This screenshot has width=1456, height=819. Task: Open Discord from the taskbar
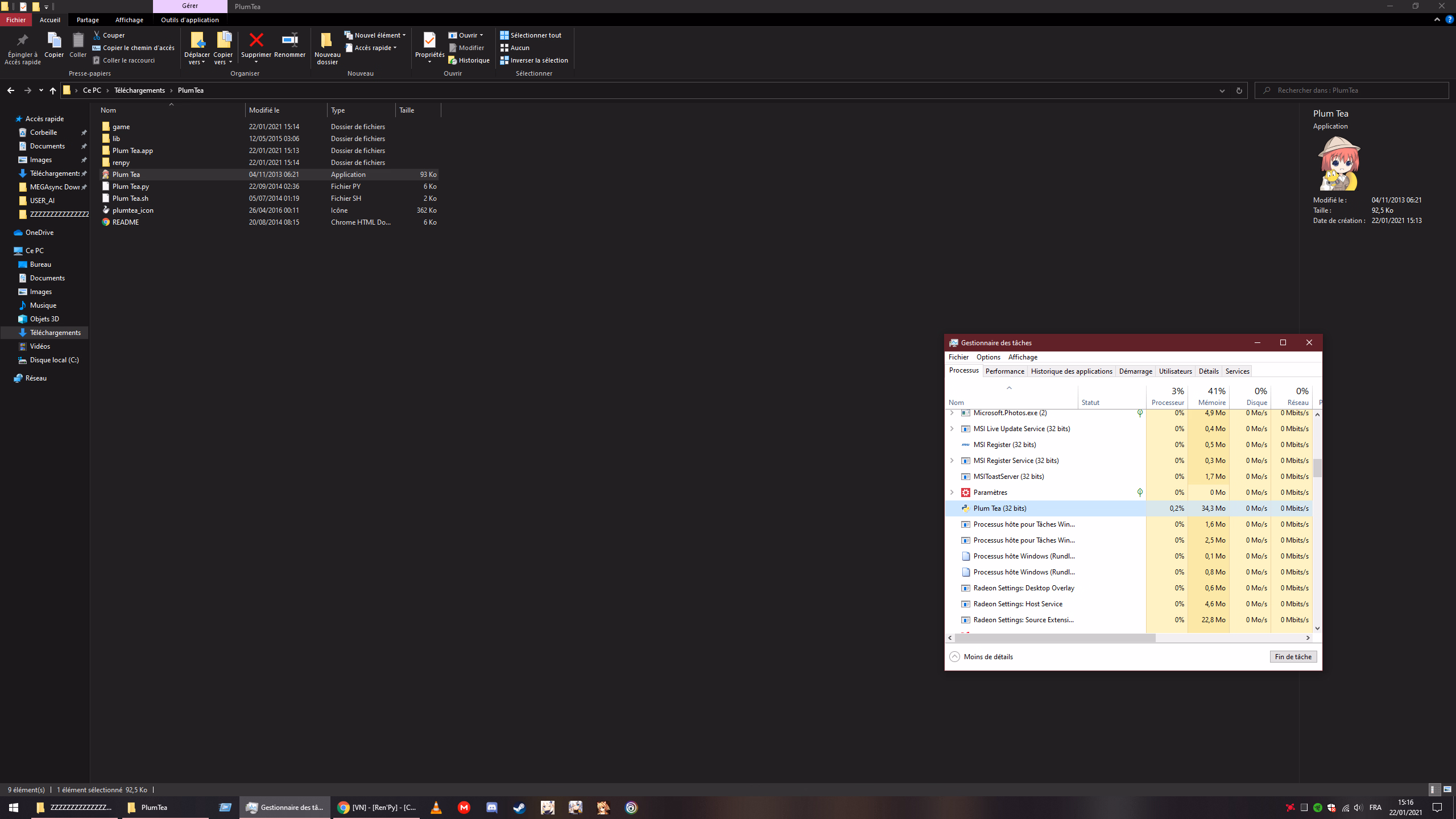(x=492, y=808)
